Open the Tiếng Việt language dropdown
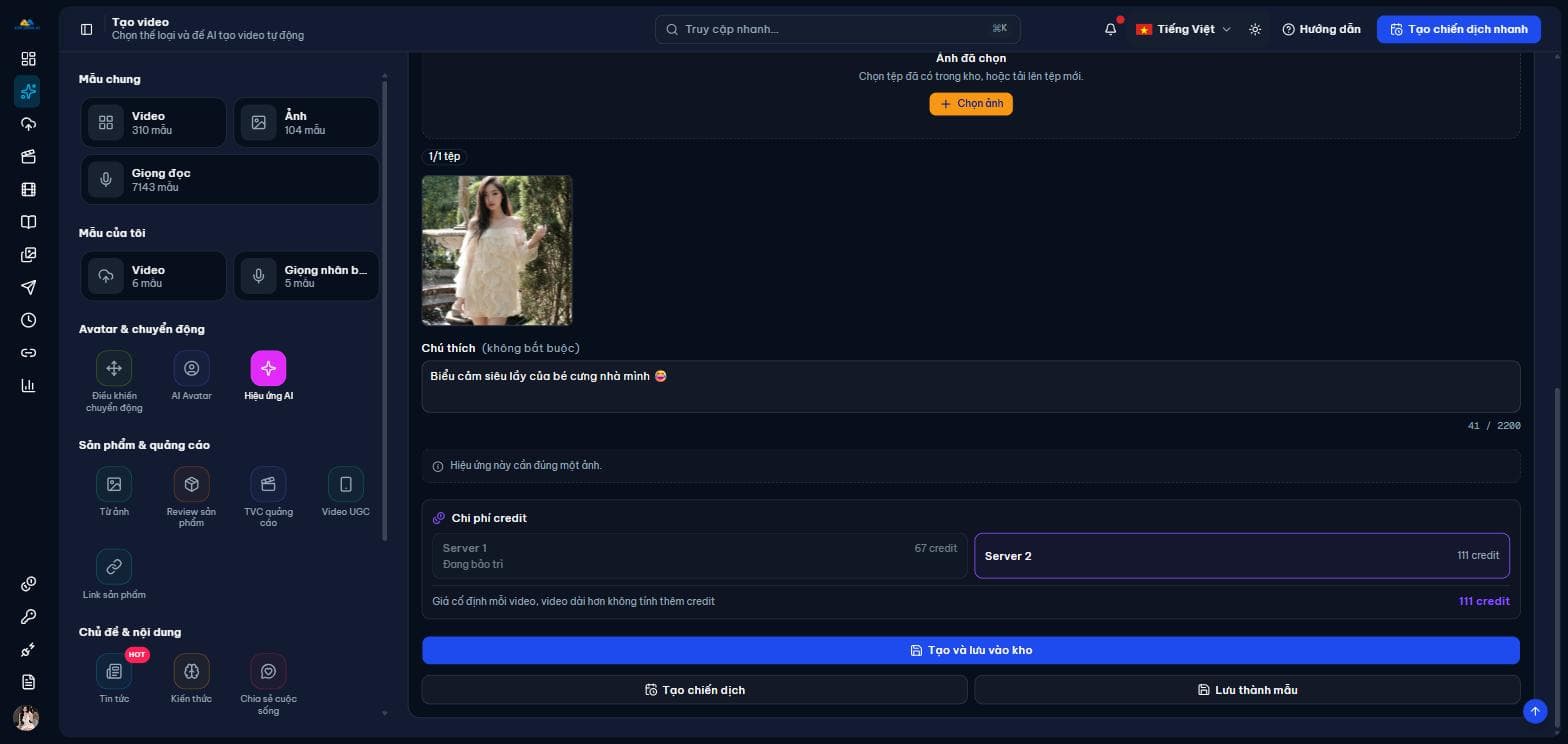The width and height of the screenshot is (1568, 744). 1183,29
